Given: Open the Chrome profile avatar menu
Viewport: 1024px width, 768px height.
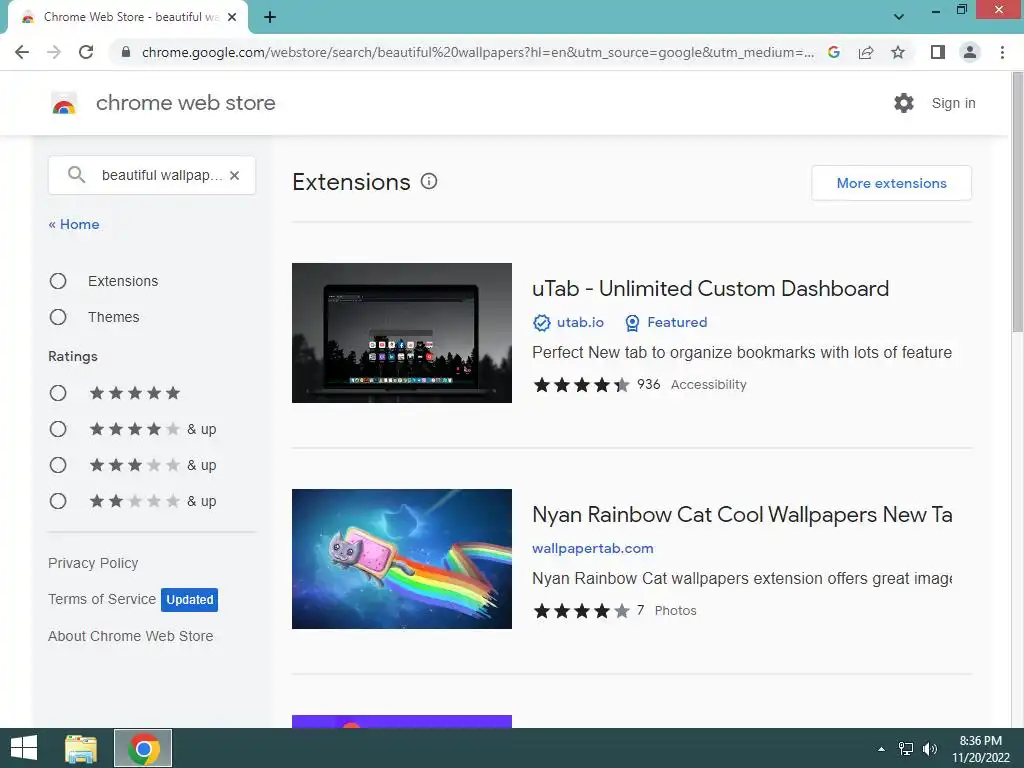Looking at the screenshot, I should (970, 52).
